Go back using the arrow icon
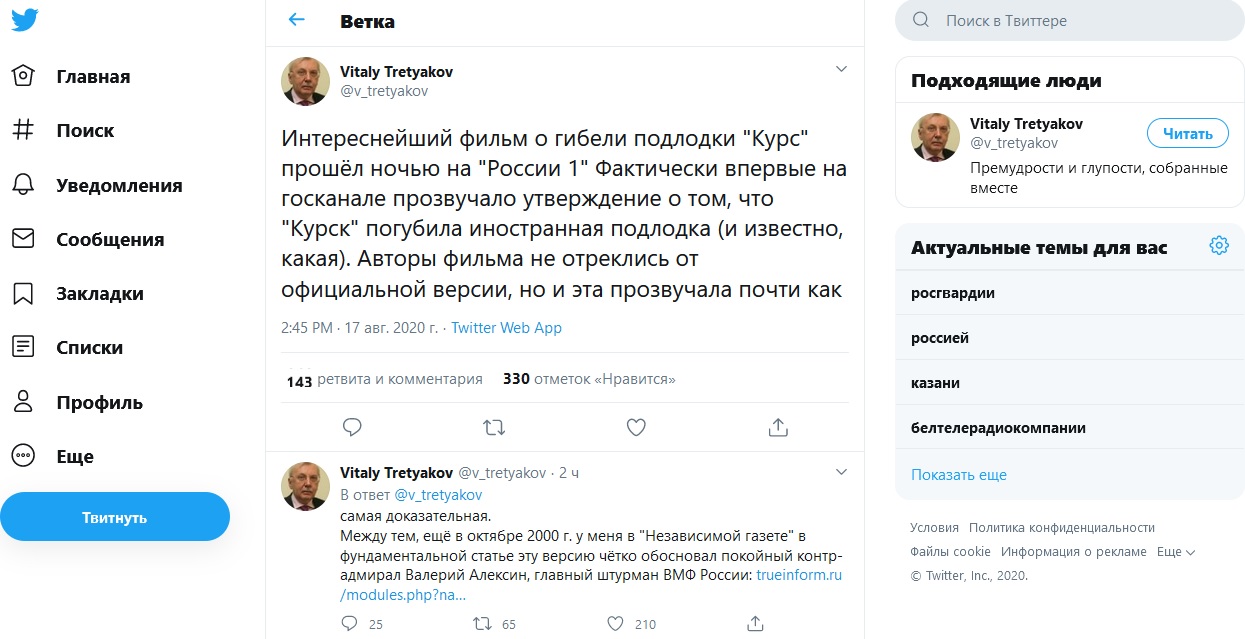This screenshot has width=1245, height=639. (296, 20)
